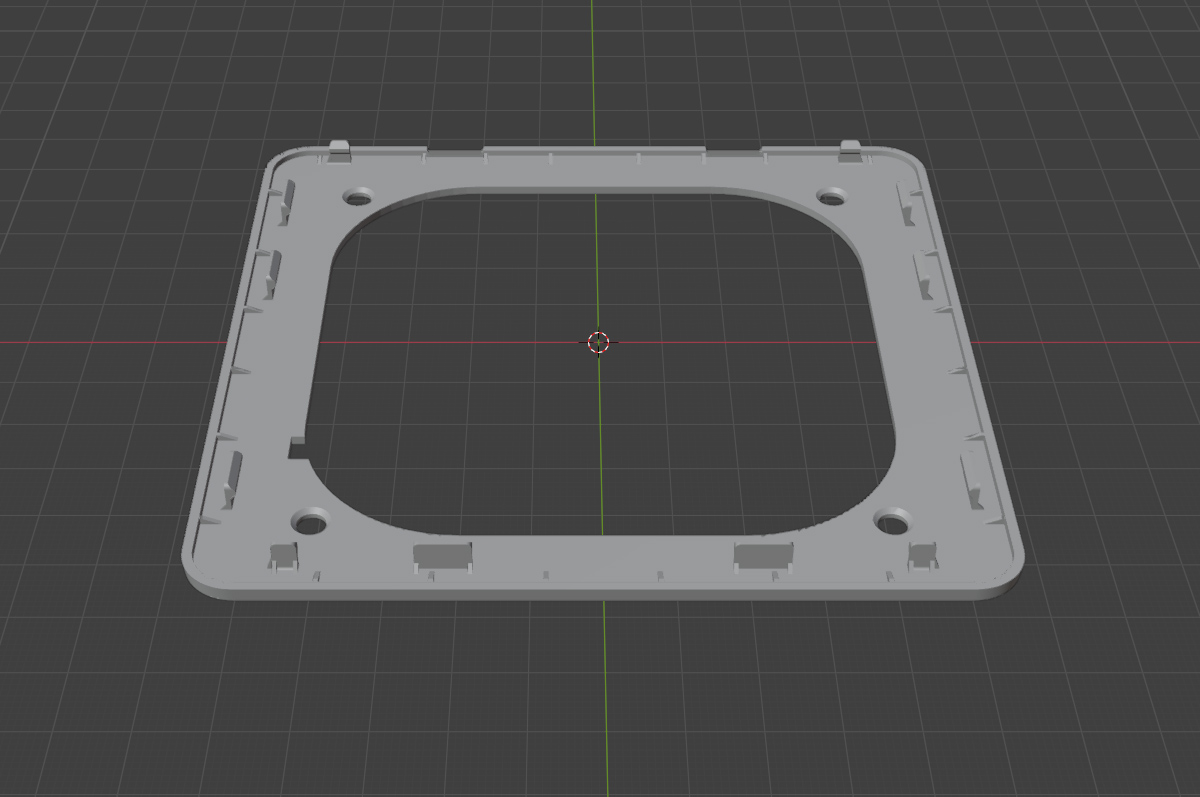Select the back-right screw hole on the frame

831,196
